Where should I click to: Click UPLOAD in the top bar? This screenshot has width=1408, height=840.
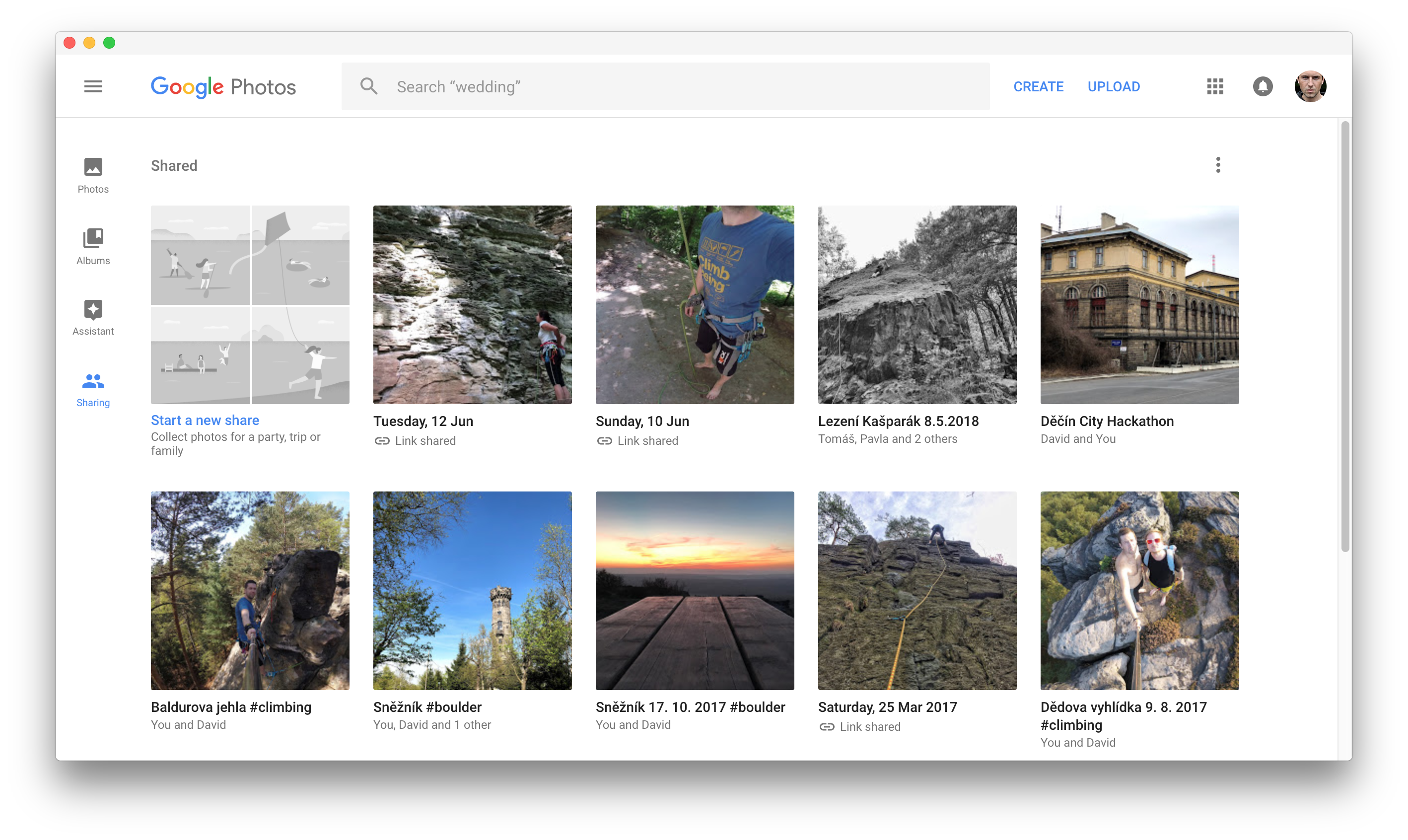(1114, 86)
